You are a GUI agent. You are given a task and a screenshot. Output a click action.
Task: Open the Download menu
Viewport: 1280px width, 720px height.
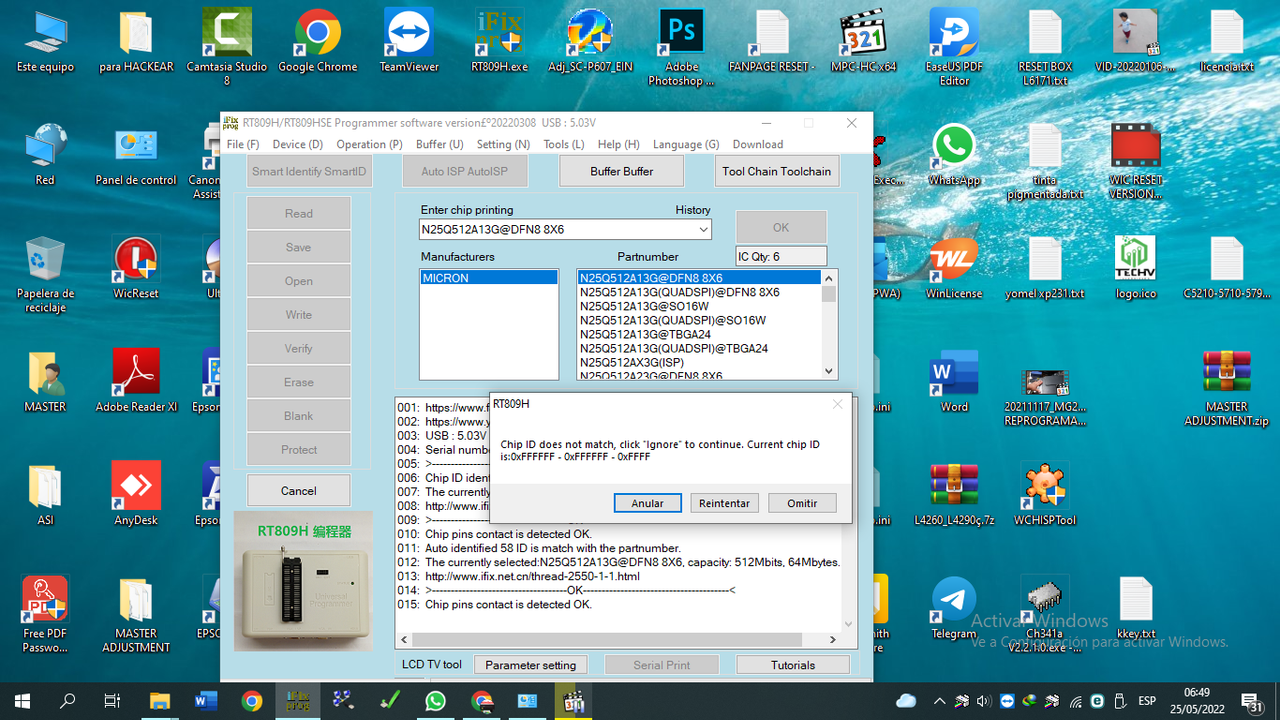pyautogui.click(x=758, y=144)
